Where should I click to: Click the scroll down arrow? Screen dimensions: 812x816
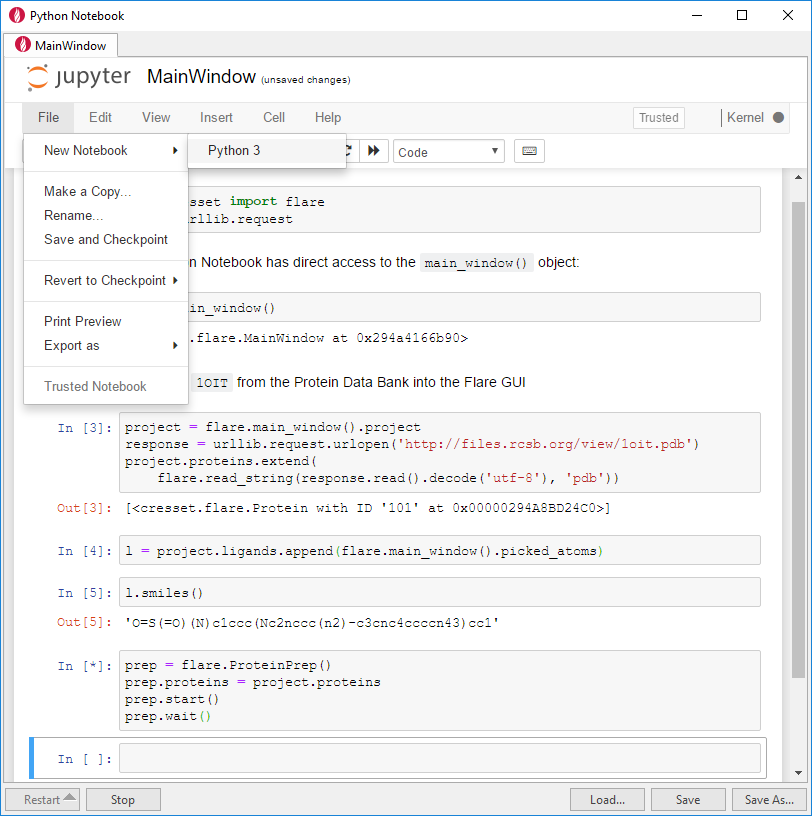click(x=798, y=773)
